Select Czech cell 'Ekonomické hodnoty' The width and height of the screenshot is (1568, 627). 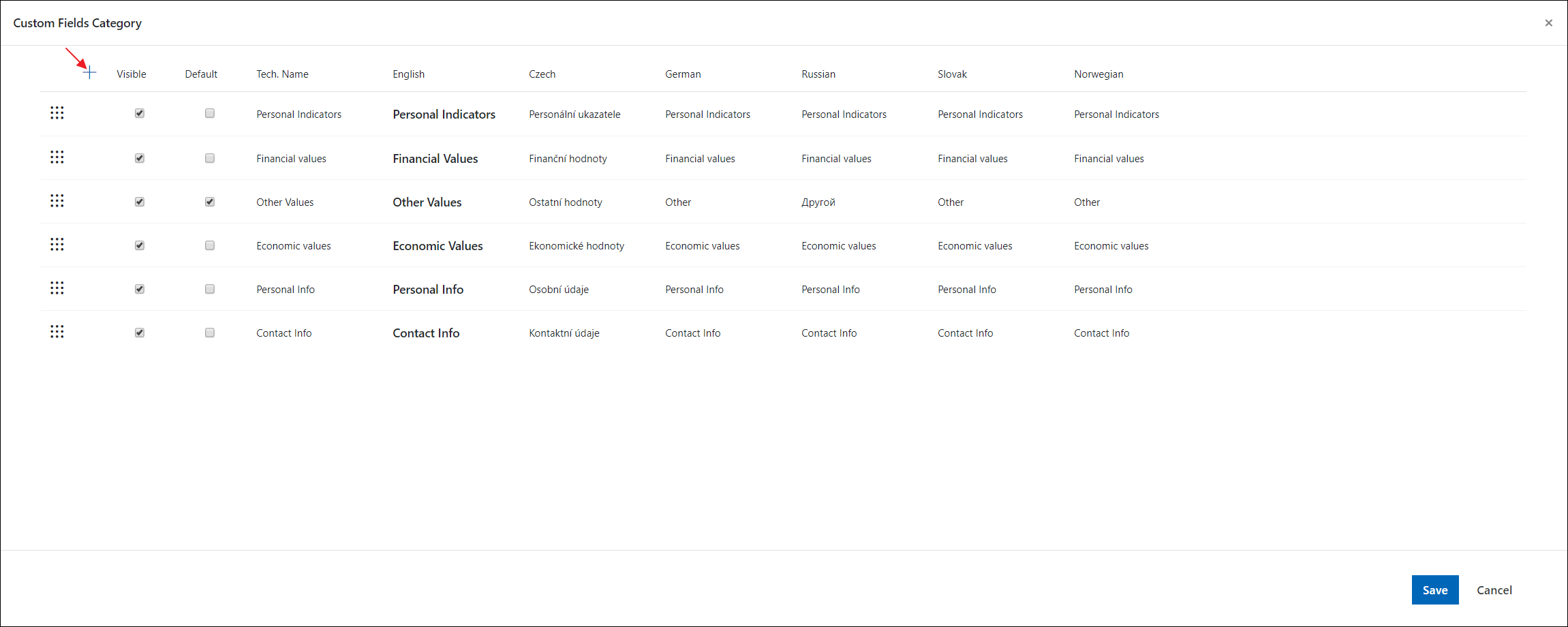point(577,246)
